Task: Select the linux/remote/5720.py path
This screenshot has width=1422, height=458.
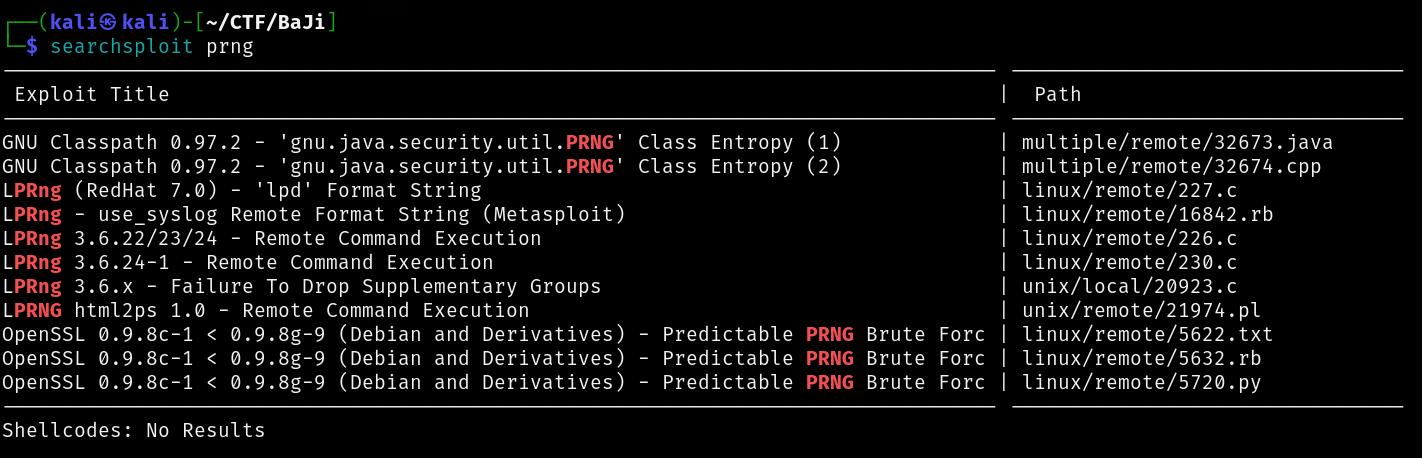Action: click(x=1141, y=382)
